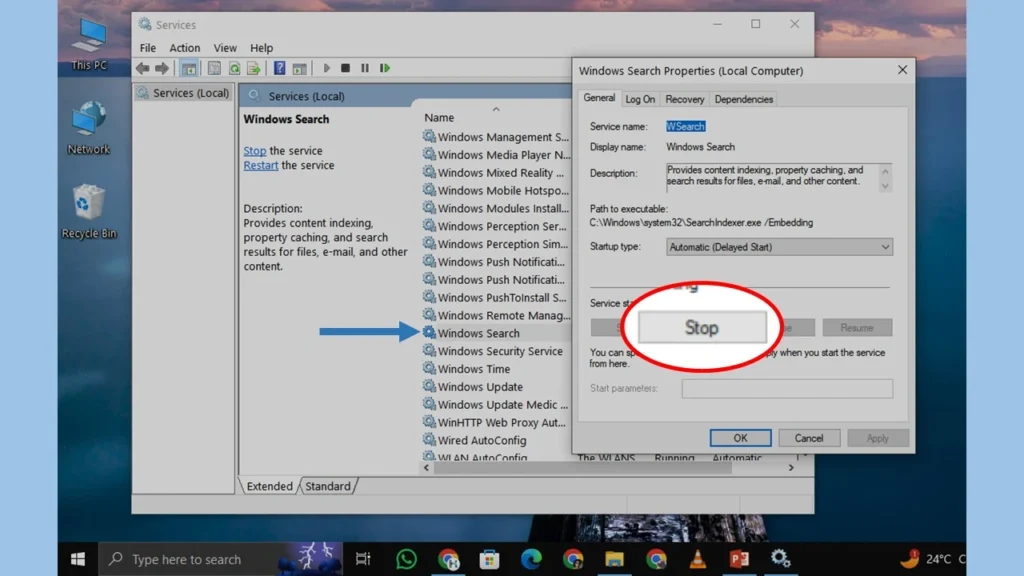Click the highlighted WSearch service name
Screen dimensions: 1024x576
pyautogui.click(x=685, y=127)
